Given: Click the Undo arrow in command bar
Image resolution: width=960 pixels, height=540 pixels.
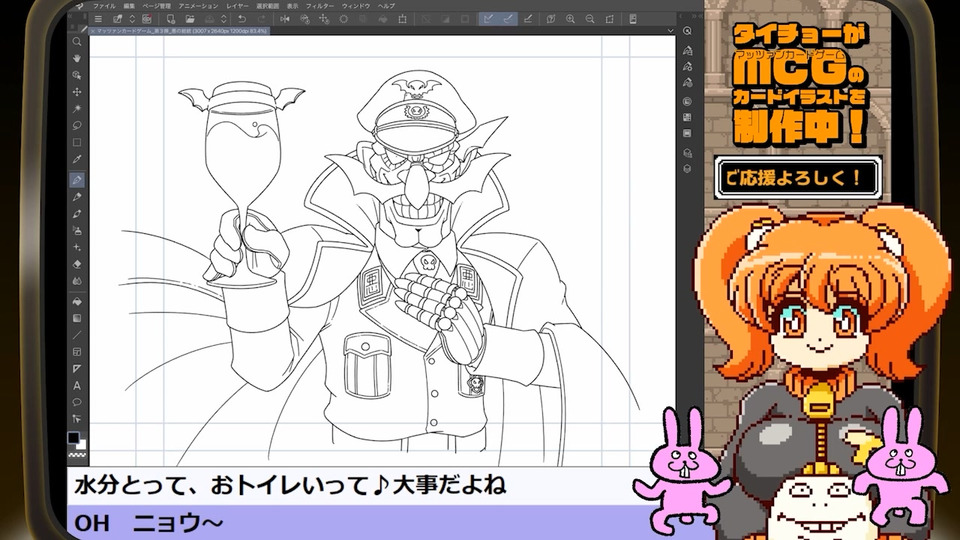Looking at the screenshot, I should 242,19.
